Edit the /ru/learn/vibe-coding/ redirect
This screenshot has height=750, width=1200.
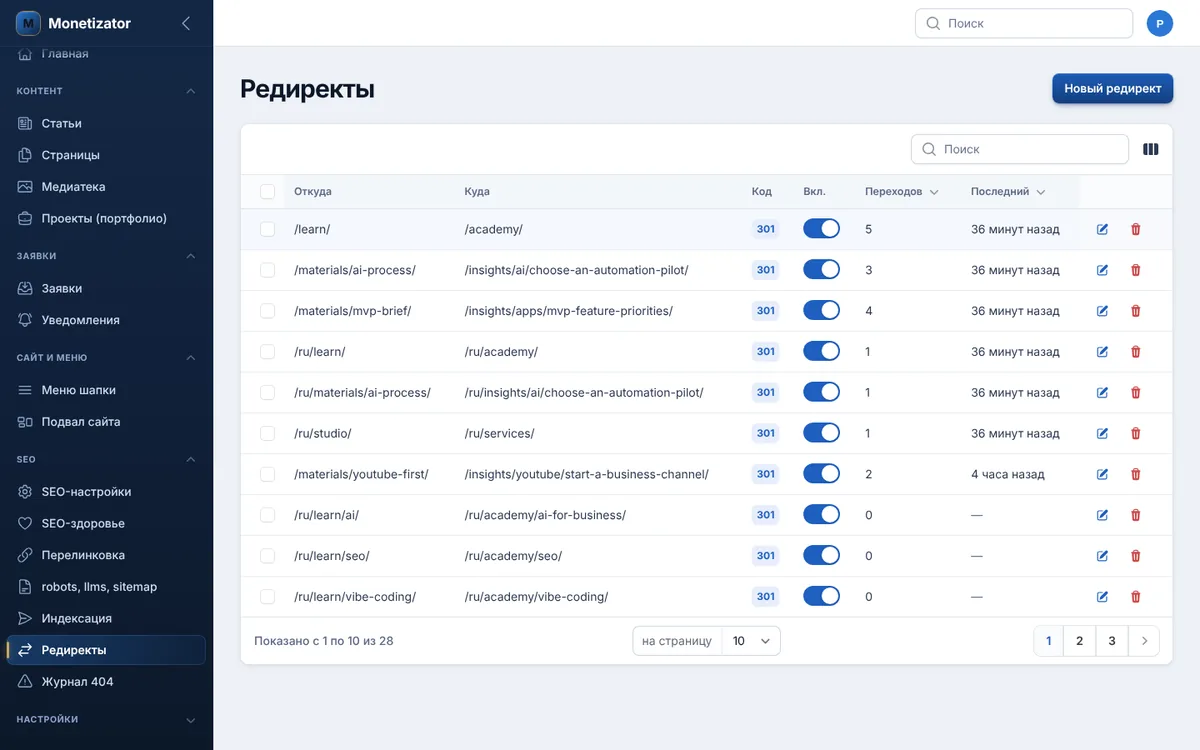(1103, 597)
